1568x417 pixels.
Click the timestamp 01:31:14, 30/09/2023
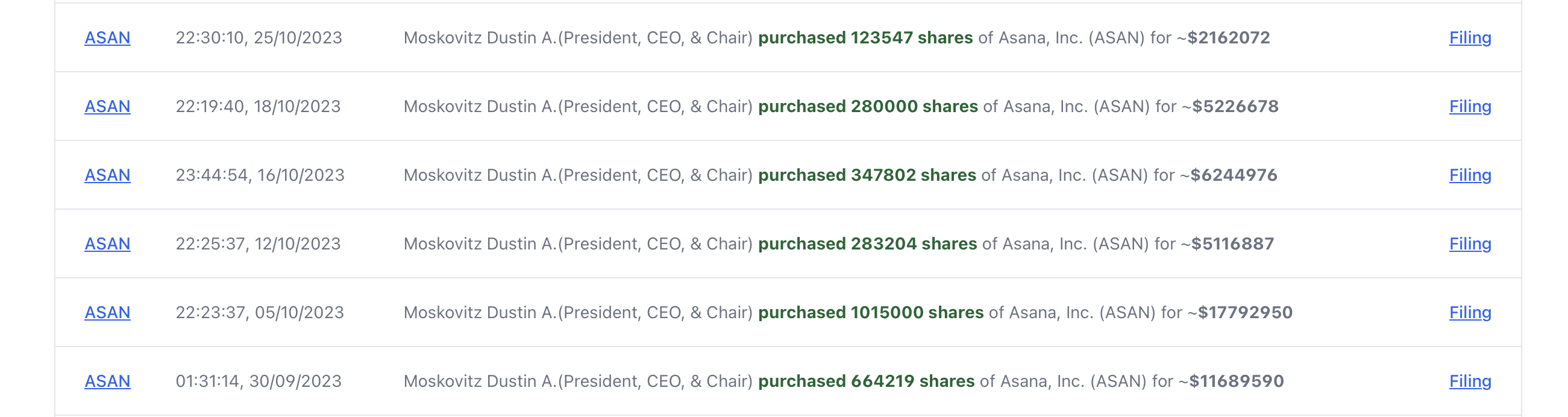click(259, 381)
